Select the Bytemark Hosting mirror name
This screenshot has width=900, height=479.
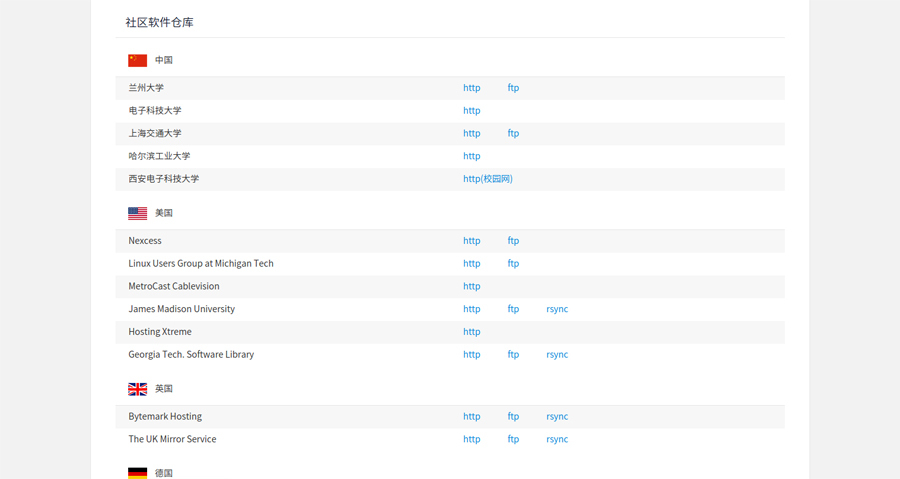(165, 416)
